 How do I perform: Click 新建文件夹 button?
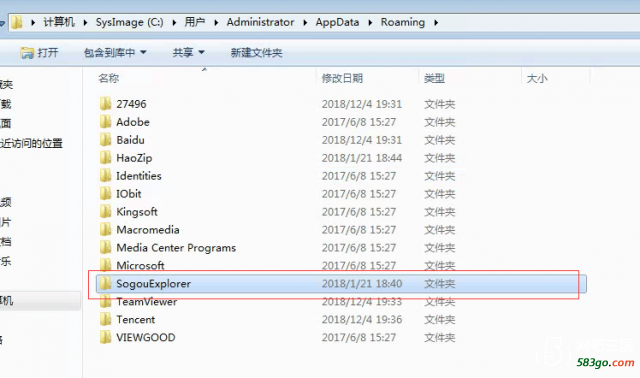pos(256,53)
